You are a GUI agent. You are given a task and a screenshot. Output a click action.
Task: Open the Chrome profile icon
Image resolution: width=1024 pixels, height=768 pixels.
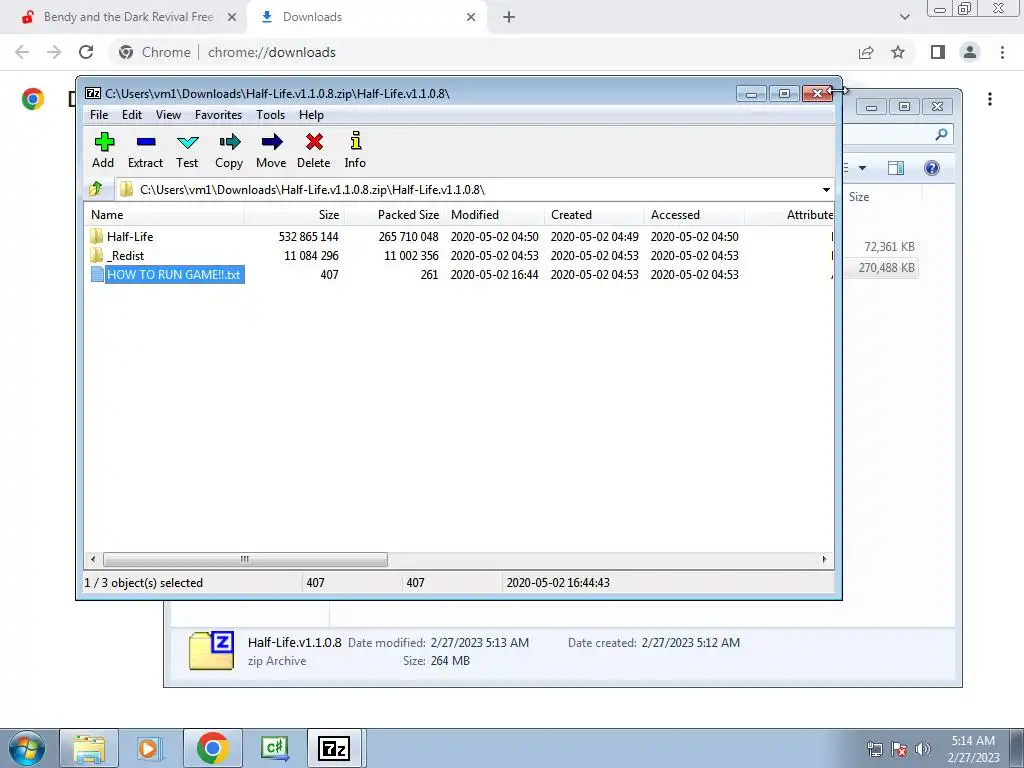point(970,52)
